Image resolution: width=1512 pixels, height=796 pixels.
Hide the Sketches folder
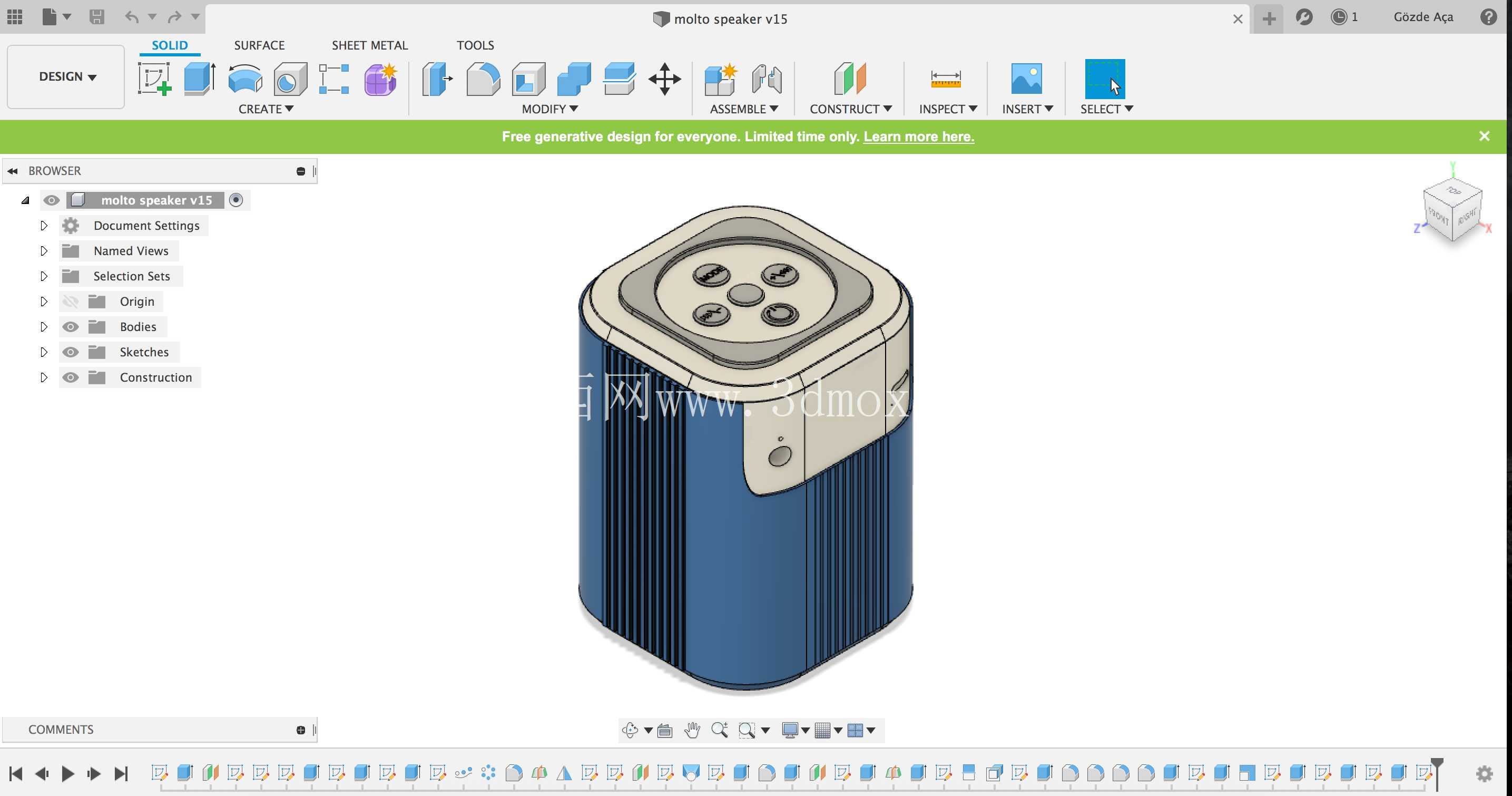click(x=71, y=352)
